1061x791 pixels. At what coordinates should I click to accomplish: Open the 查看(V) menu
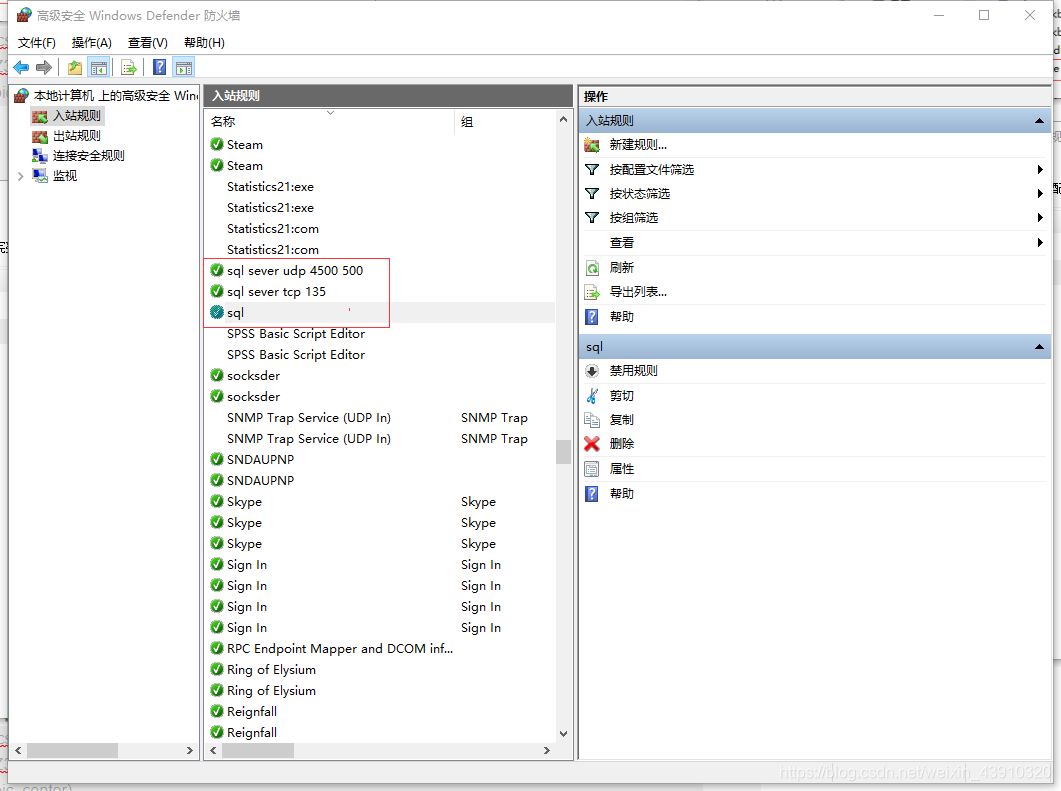148,43
